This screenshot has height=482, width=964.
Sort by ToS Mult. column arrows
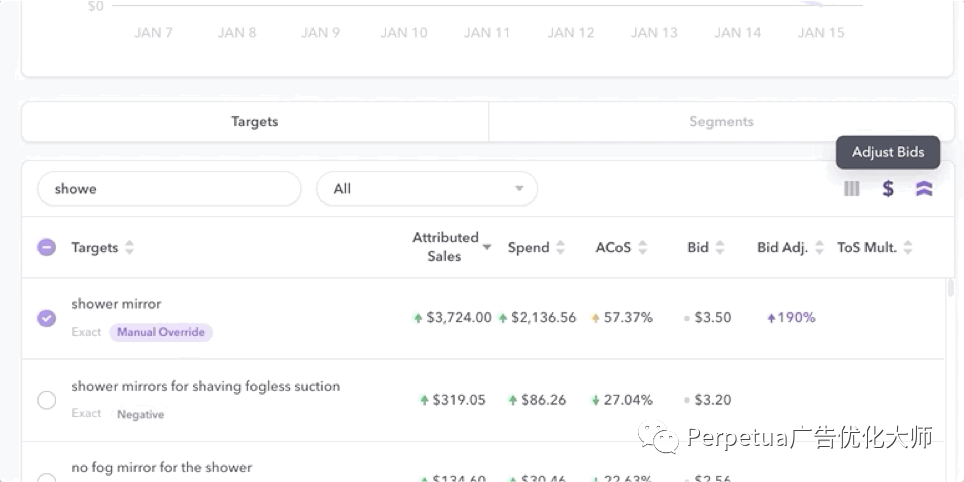[x=908, y=248]
